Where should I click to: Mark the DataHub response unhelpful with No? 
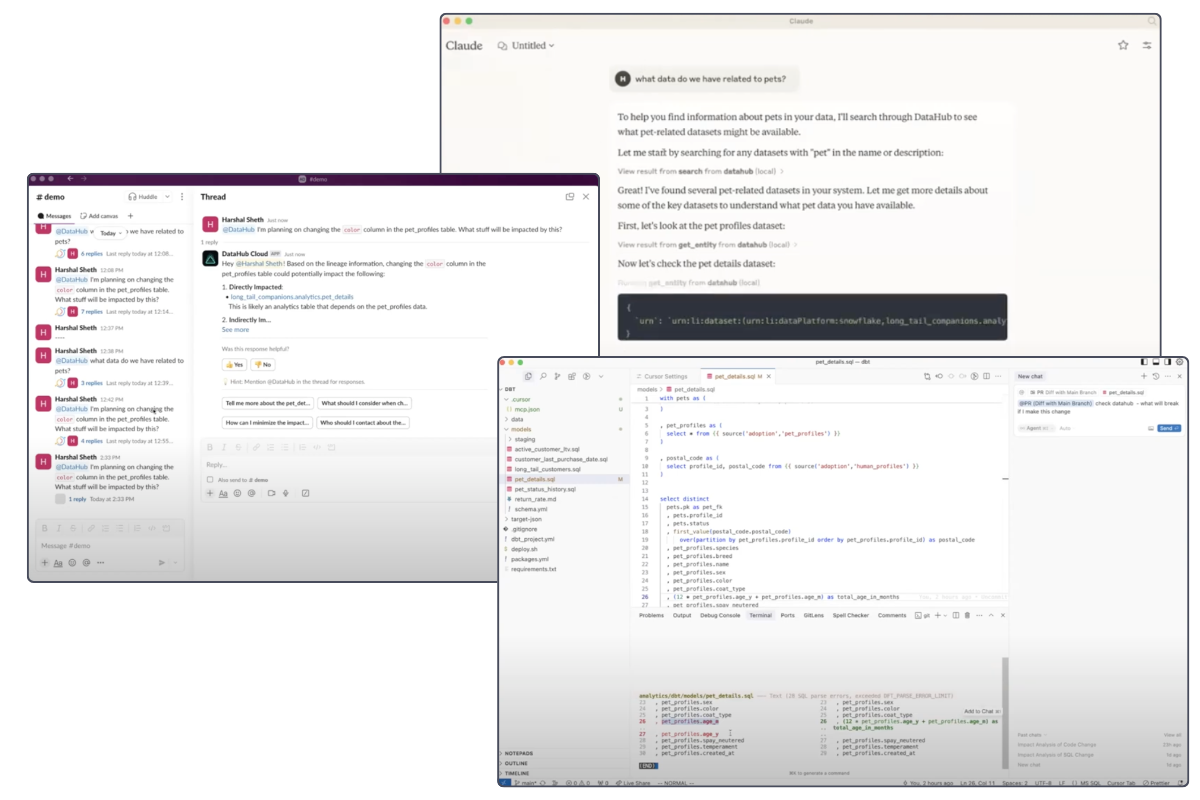[262, 365]
